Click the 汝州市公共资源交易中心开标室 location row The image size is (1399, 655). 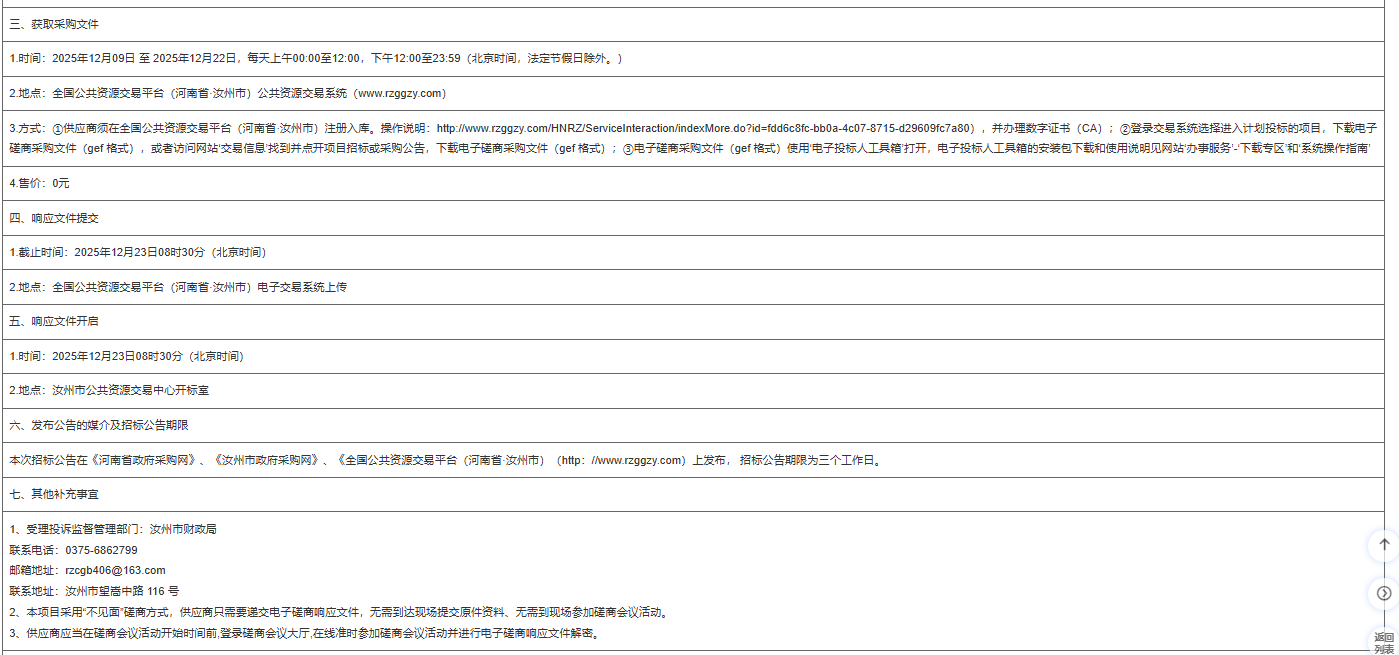[116, 390]
